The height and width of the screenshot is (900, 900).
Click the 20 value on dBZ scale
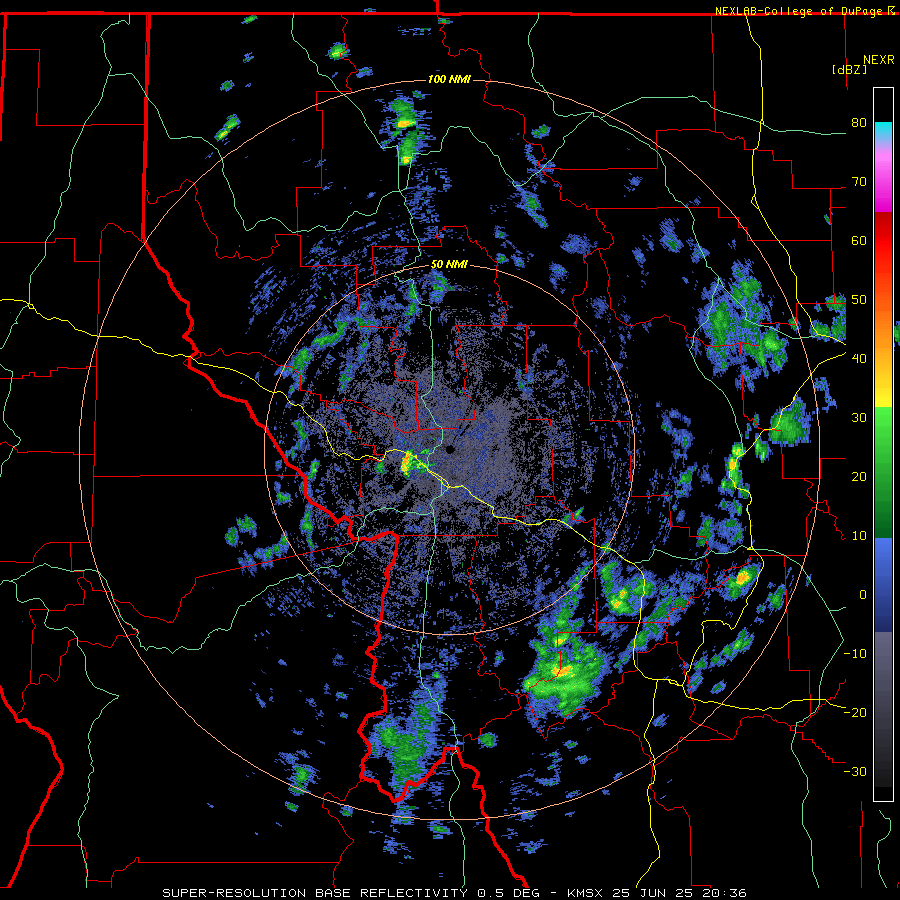[859, 477]
